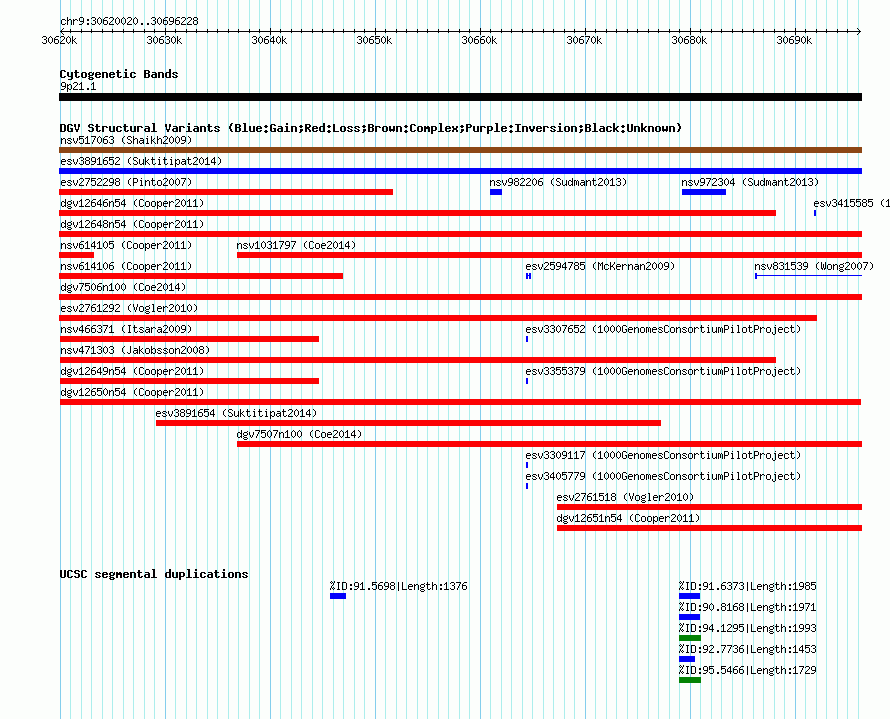Click the 30650k ruler tick label
Viewport: 890px width, 719px height.
pyautogui.click(x=374, y=40)
